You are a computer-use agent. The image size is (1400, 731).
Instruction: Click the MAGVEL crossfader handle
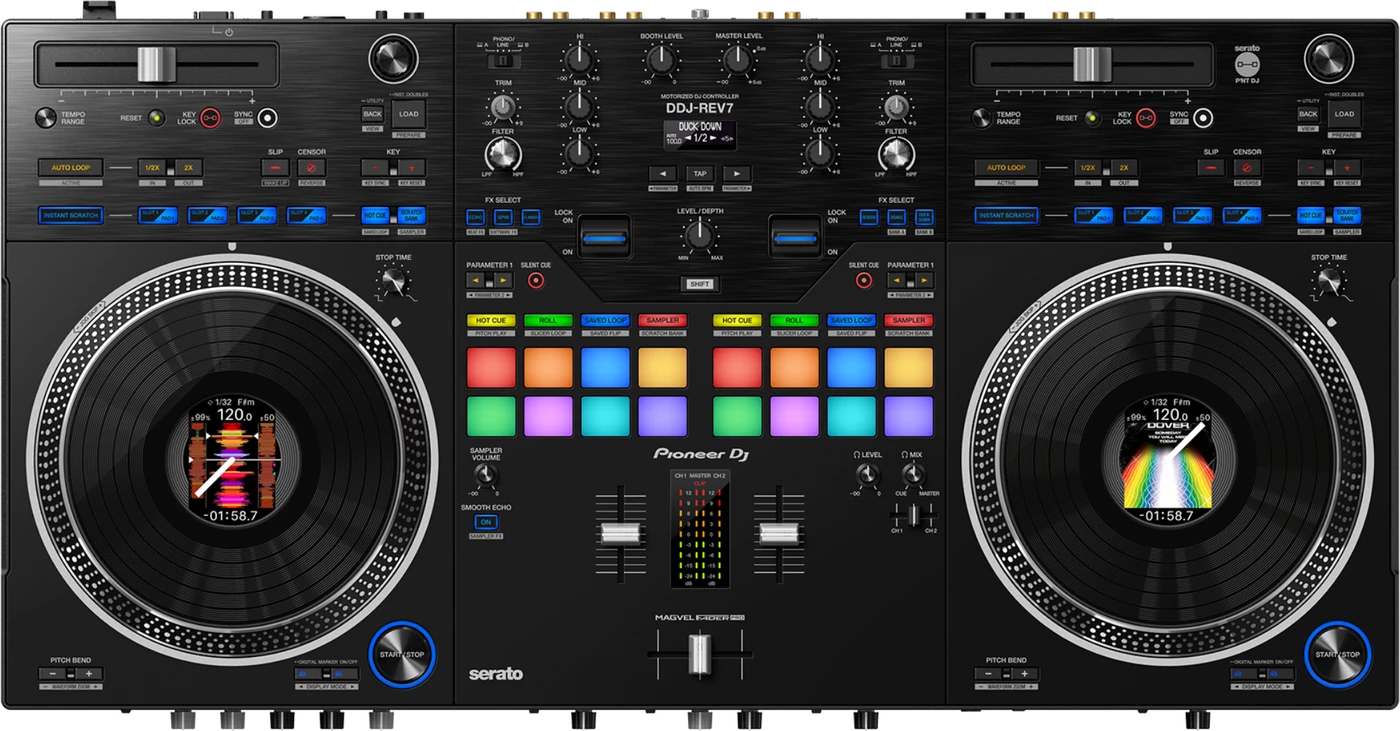(699, 653)
